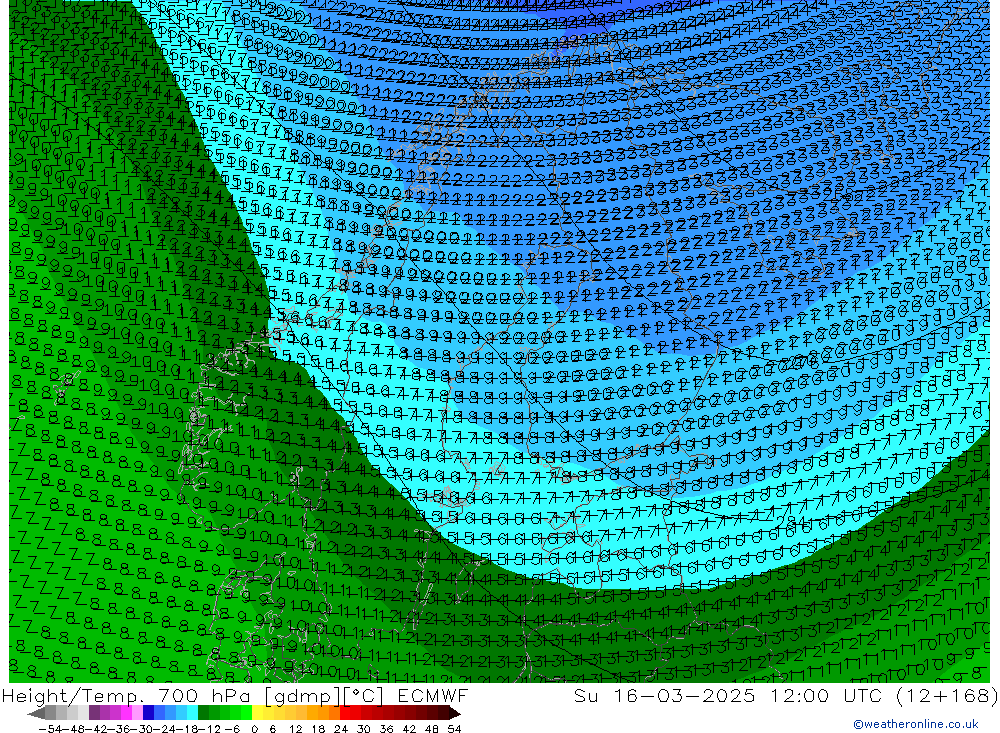Click the 0 label on the color scale
Image resolution: width=1000 pixels, height=733 pixels.
(254, 729)
